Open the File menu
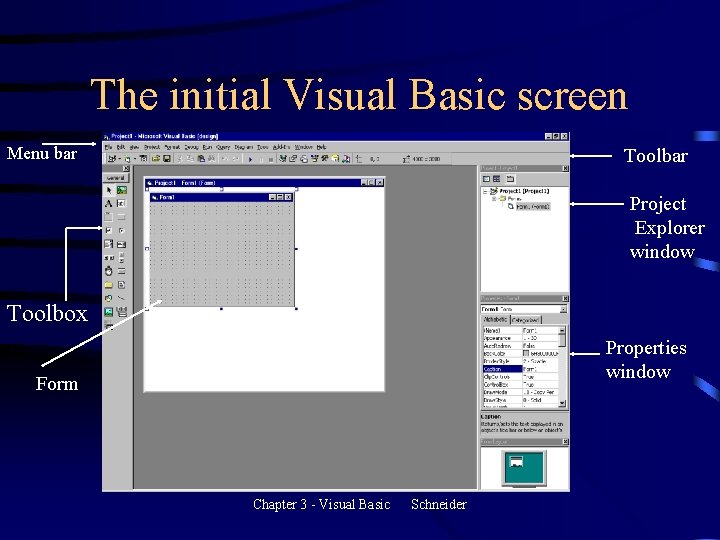The image size is (720, 540). 108,147
